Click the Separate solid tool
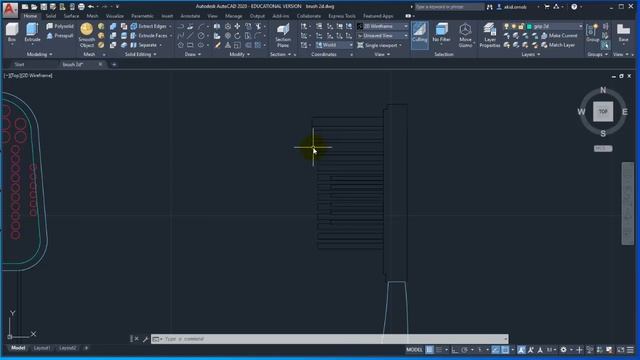Viewport: 640px width, 360px height. click(144, 45)
